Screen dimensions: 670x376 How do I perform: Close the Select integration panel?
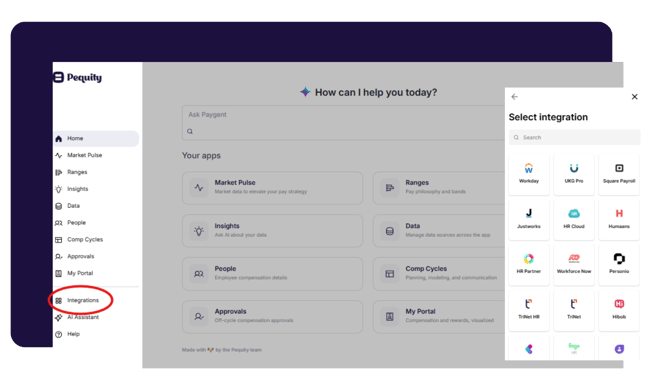click(x=635, y=97)
